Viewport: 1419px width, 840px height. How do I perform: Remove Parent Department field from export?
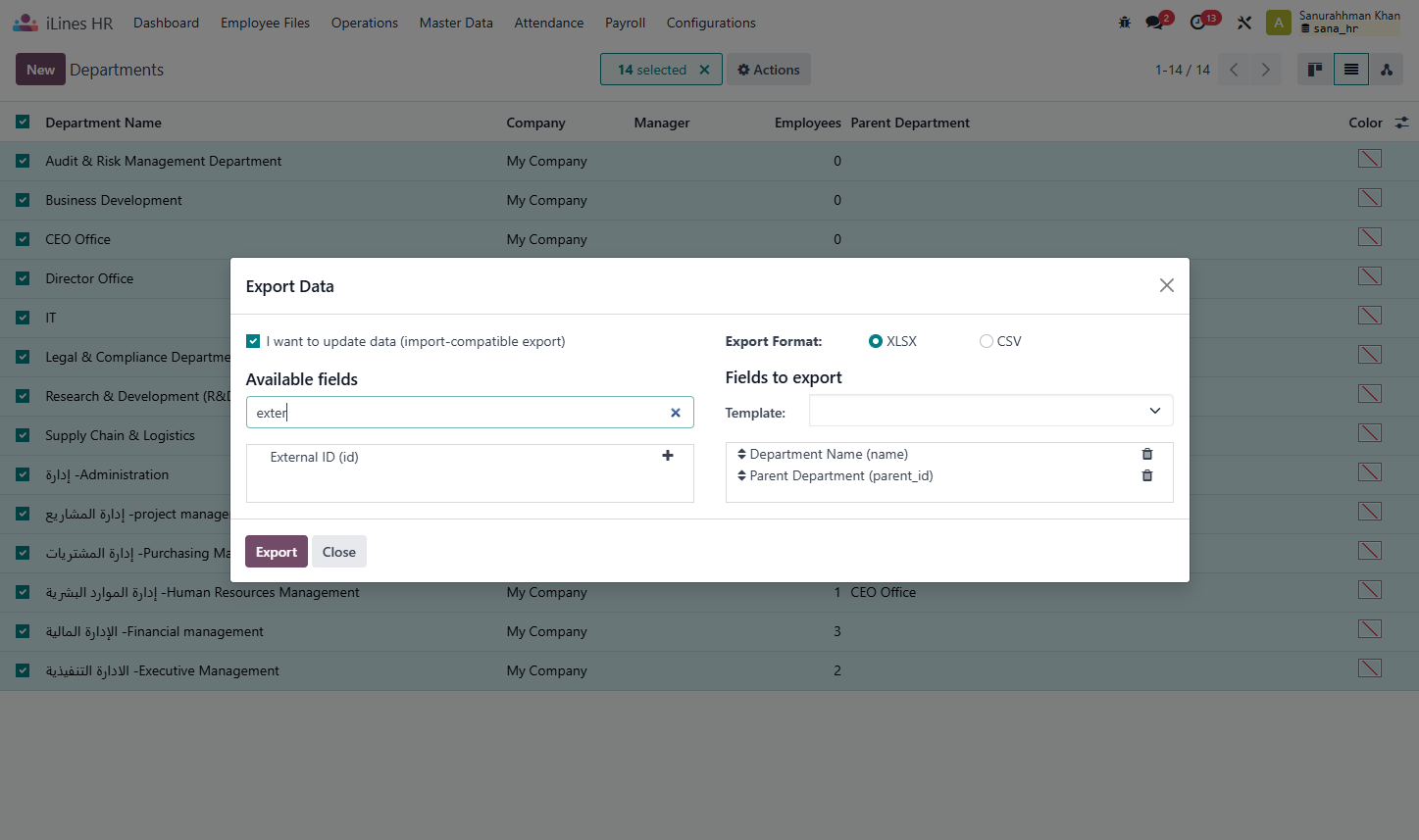tap(1147, 475)
